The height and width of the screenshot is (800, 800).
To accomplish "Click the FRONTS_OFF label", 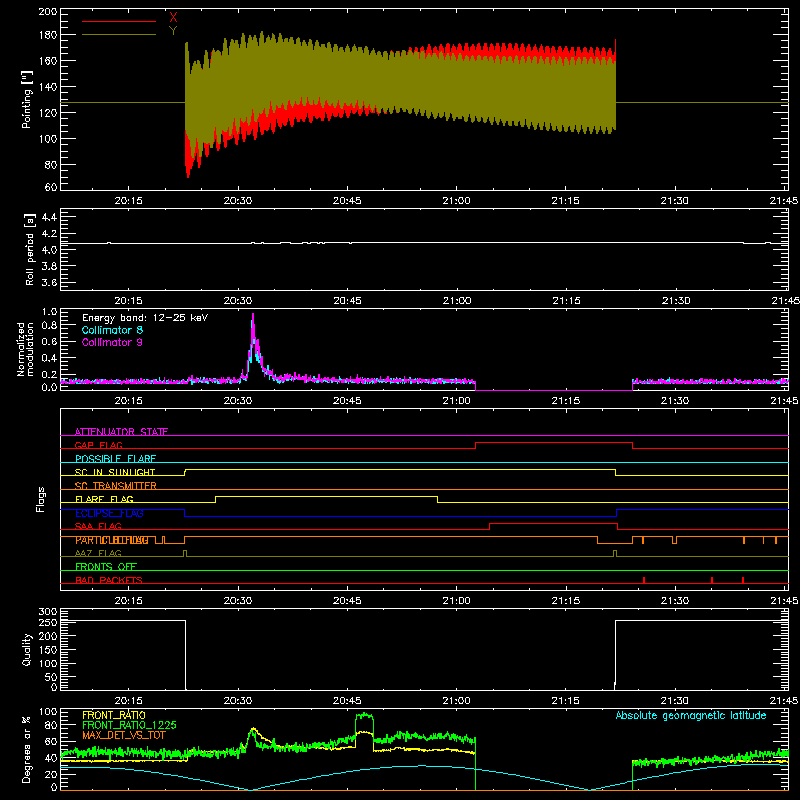I will tap(106, 567).
